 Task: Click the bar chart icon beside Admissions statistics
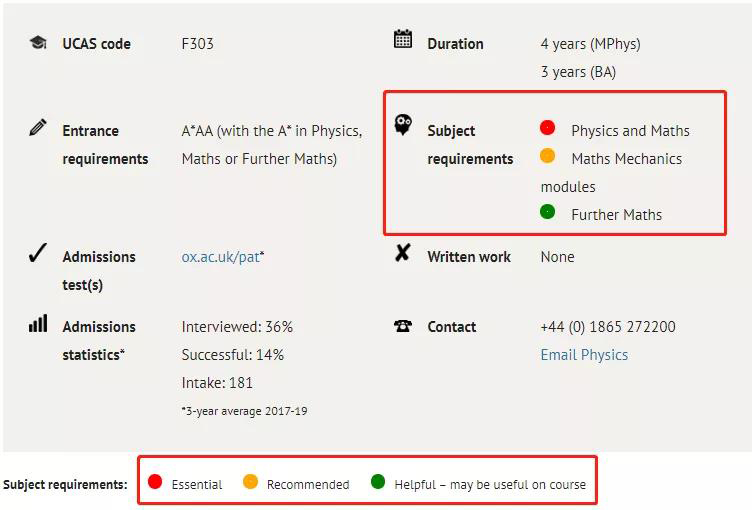pos(38,323)
